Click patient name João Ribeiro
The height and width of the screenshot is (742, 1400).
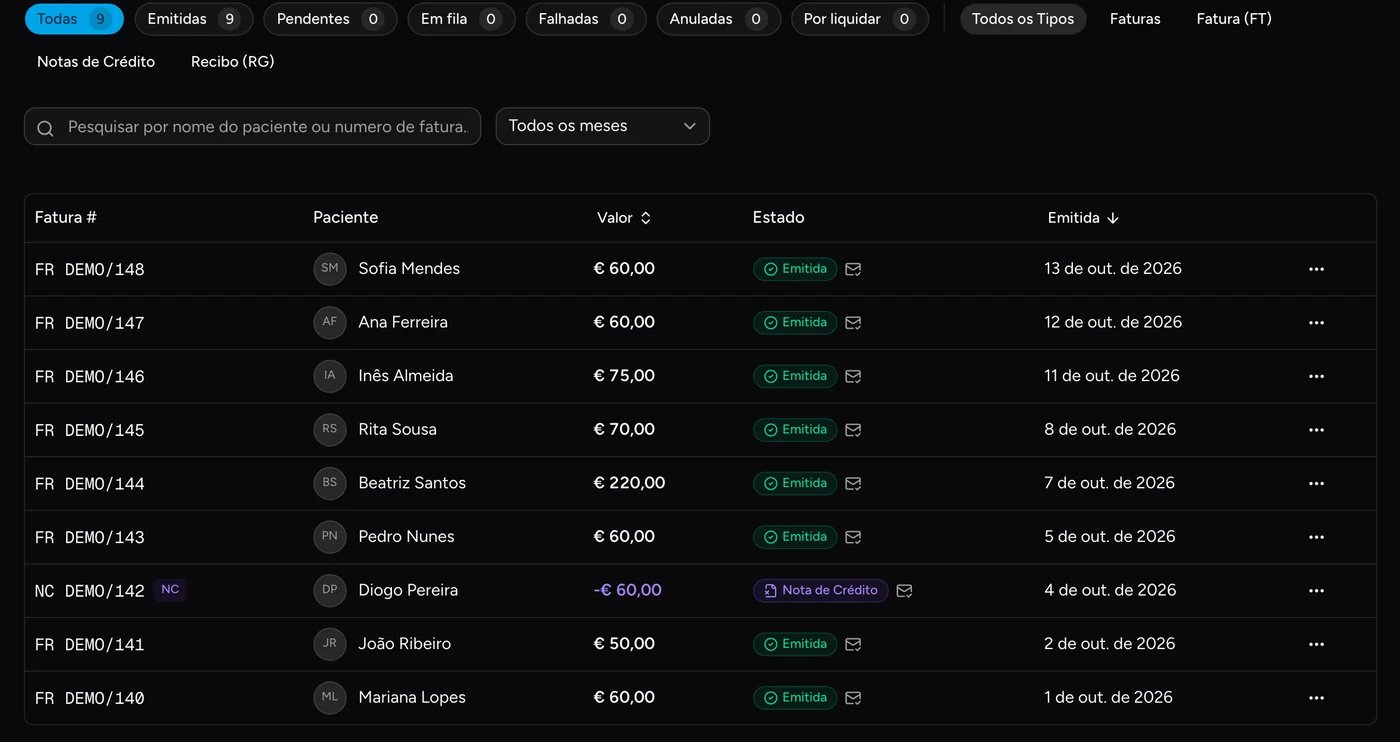coord(405,644)
